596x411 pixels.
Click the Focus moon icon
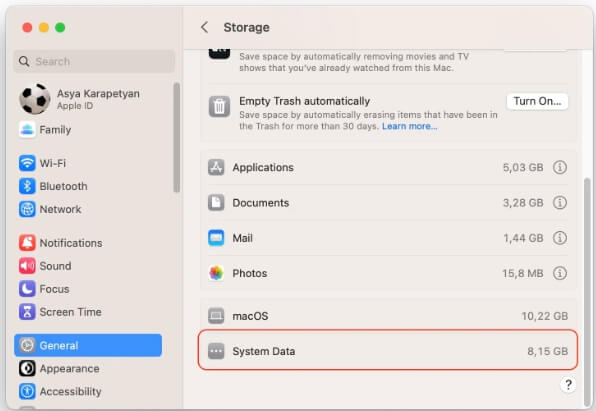point(27,289)
